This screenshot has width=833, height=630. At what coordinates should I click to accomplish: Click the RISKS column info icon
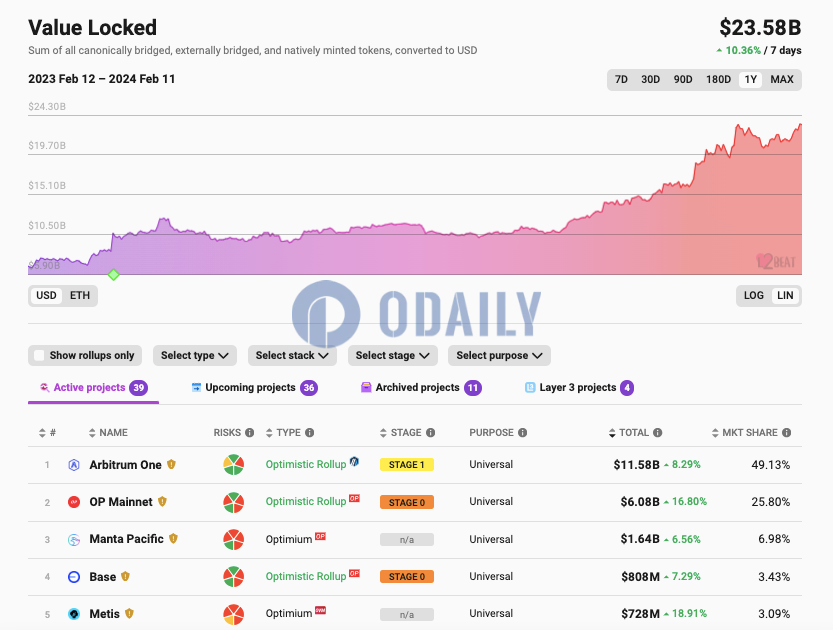coord(249,432)
